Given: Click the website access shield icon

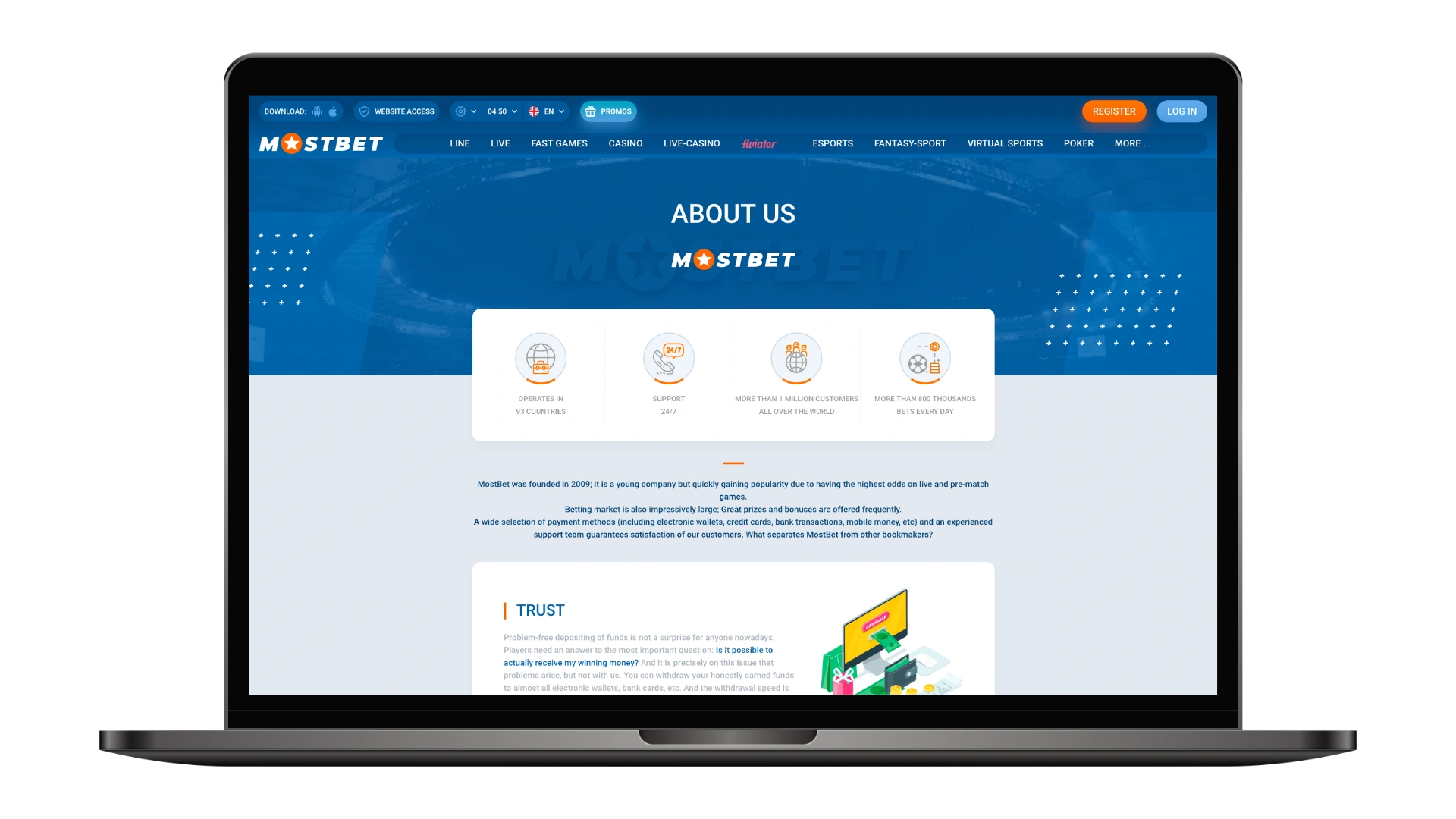Looking at the screenshot, I should point(364,111).
